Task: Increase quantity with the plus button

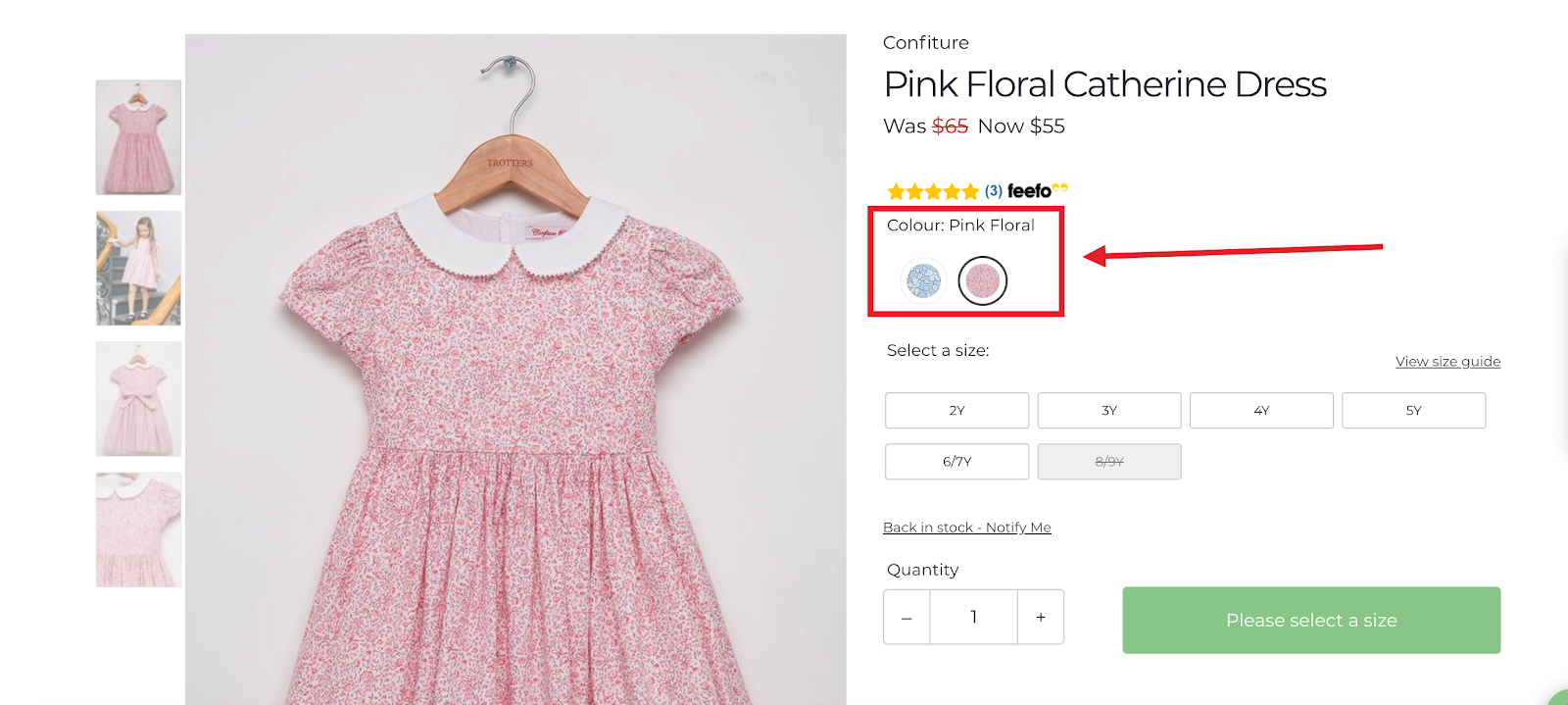Action: pos(1041,618)
